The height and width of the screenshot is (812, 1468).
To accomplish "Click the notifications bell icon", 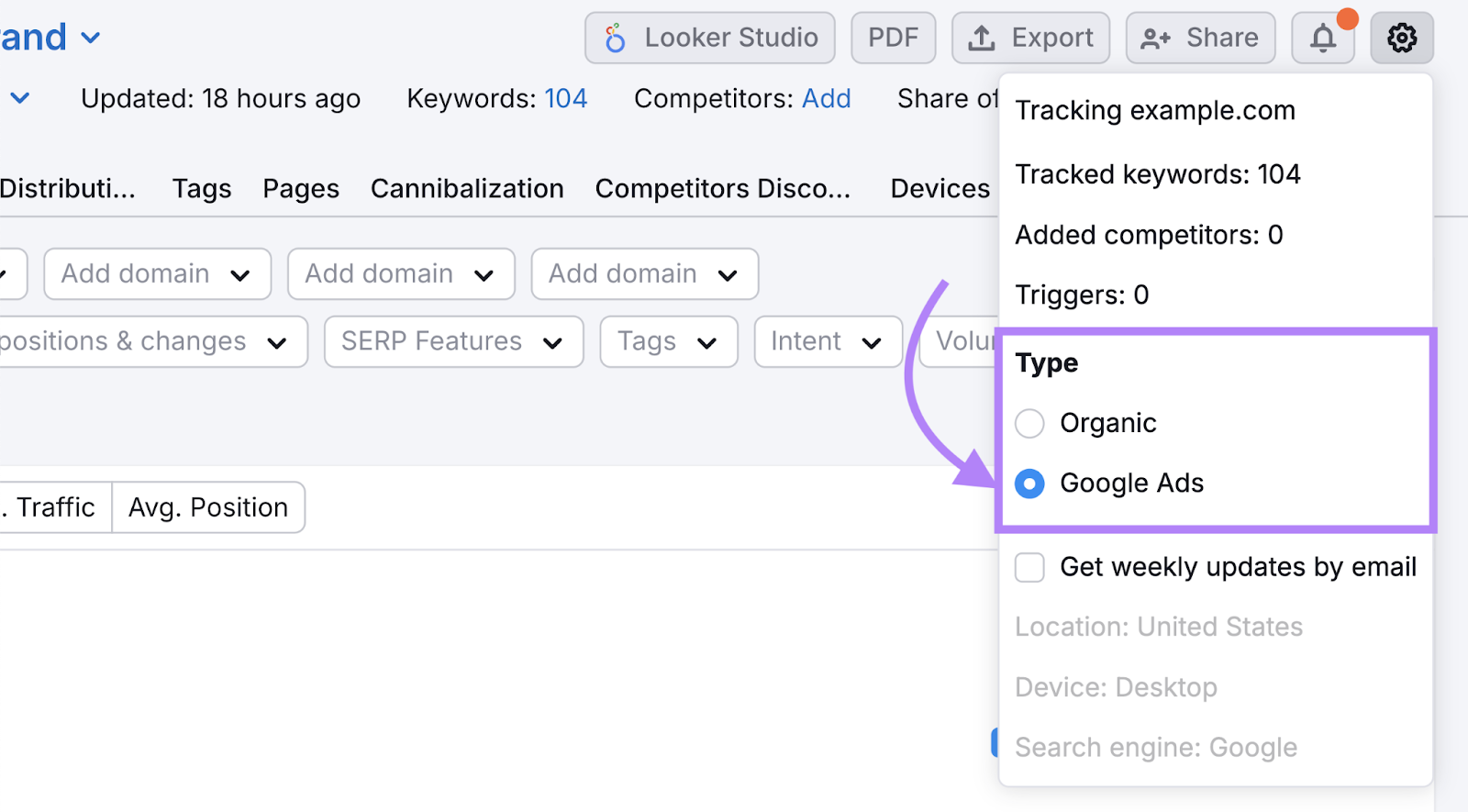I will click(x=1322, y=39).
